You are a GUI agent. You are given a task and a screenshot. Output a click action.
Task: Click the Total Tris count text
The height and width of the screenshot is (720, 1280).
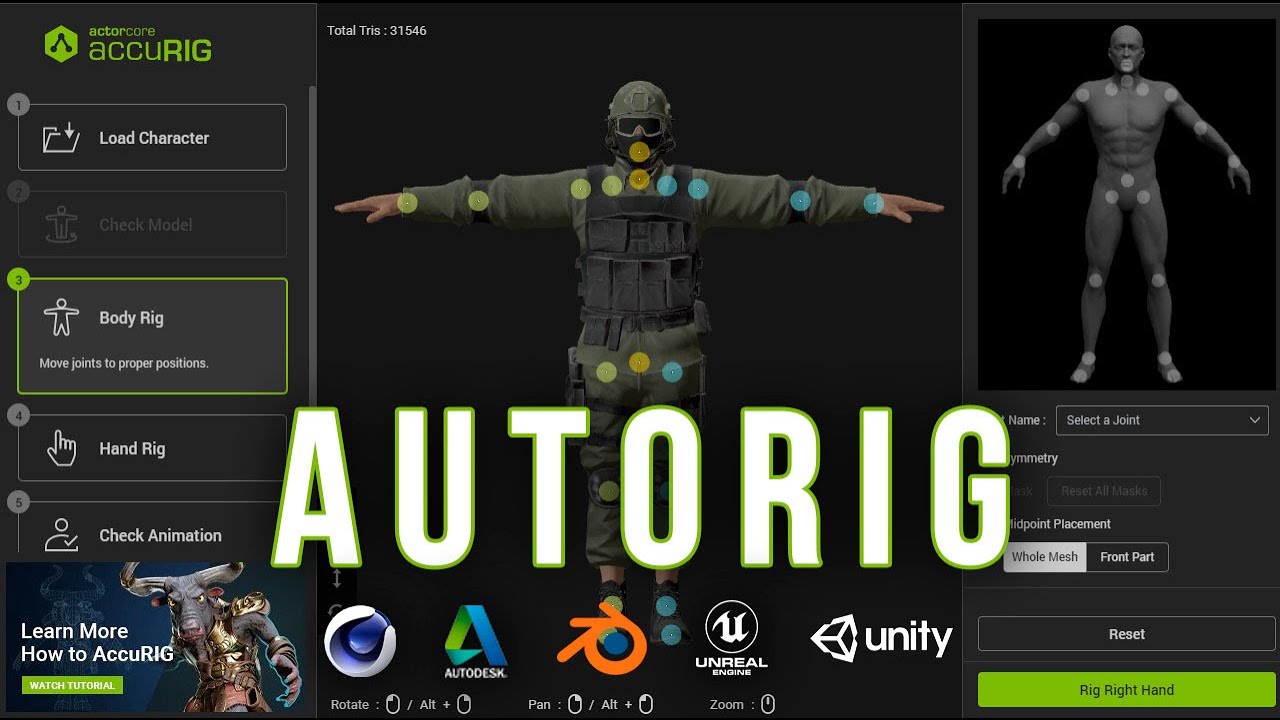click(377, 31)
